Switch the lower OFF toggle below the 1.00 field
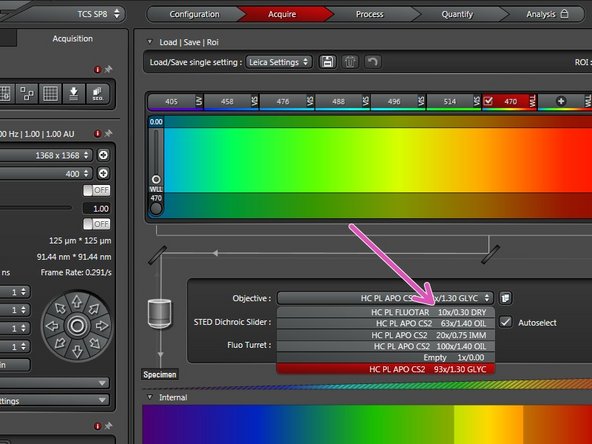 [97, 224]
